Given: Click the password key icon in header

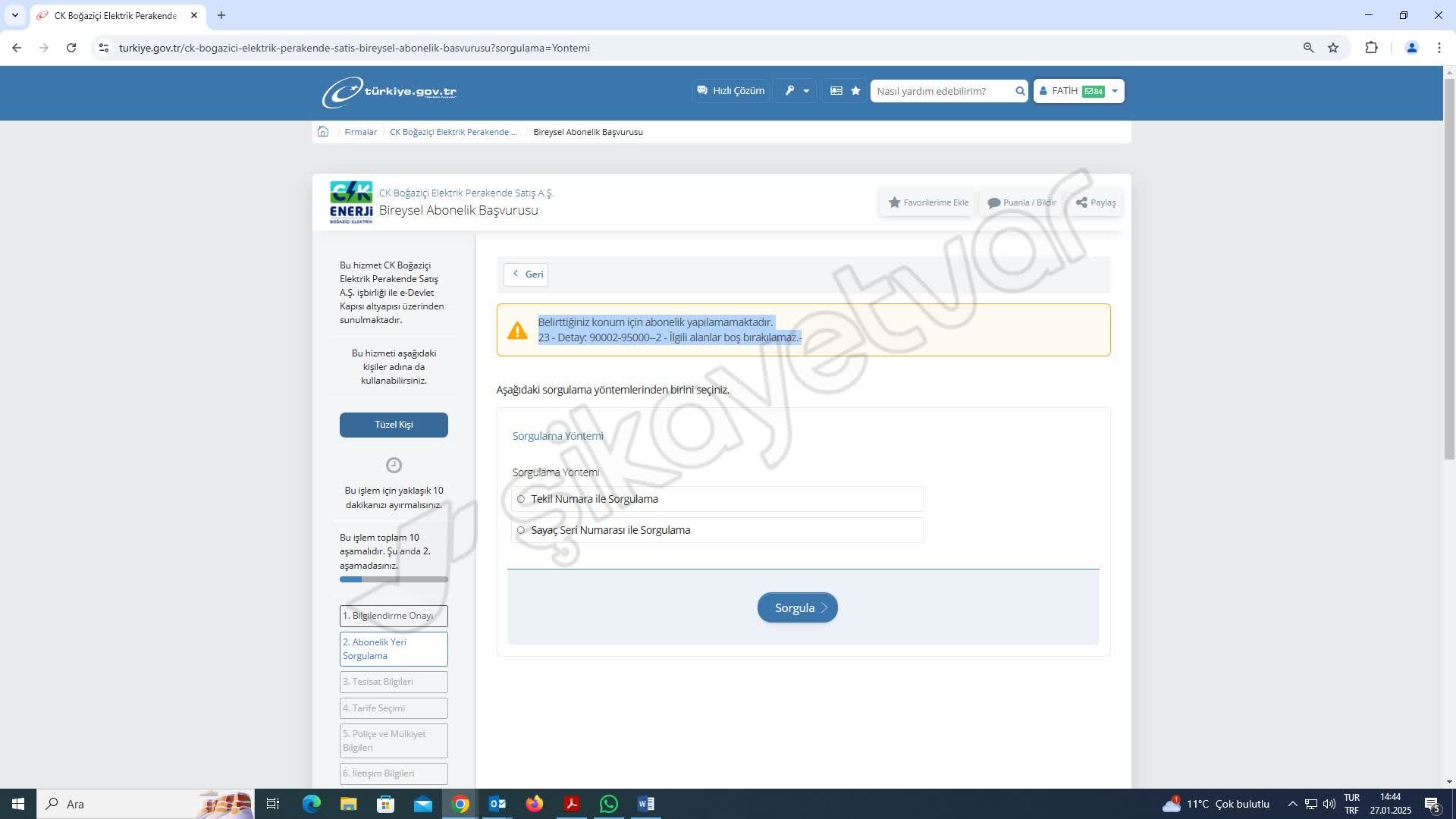Looking at the screenshot, I should tap(791, 90).
